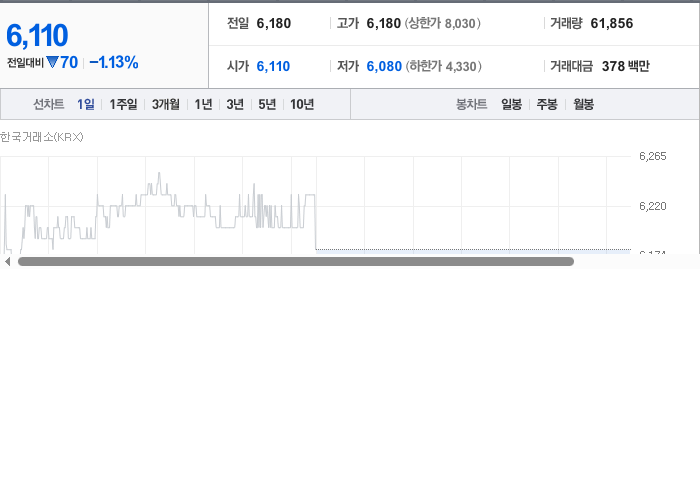
Task: Click the 6,265 axis label
Action: 653,156
